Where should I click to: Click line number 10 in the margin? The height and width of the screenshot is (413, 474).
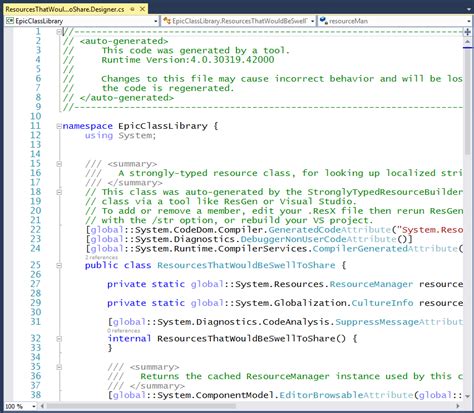pyautogui.click(x=35, y=116)
